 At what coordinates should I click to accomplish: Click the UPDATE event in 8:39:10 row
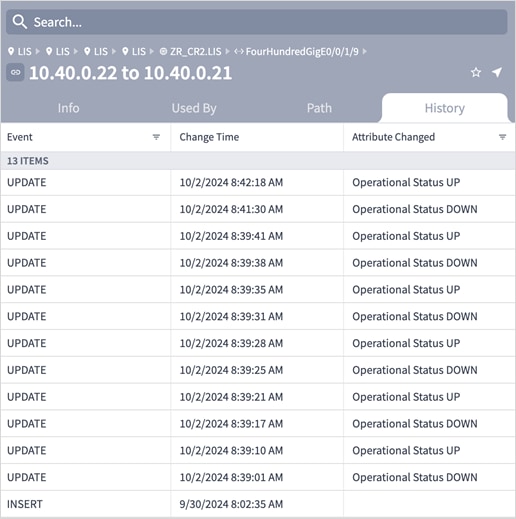click(x=85, y=451)
